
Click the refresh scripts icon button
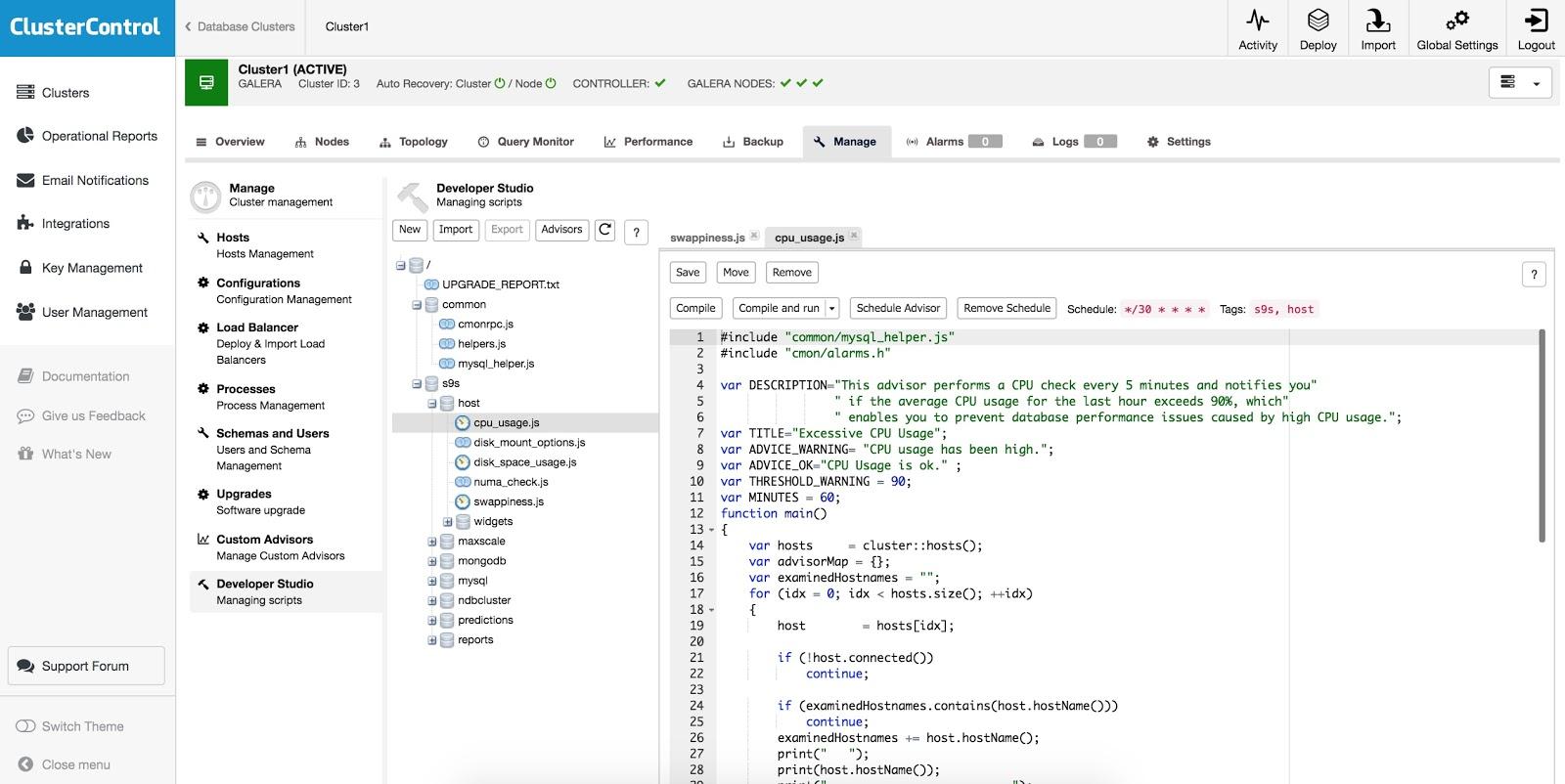605,230
